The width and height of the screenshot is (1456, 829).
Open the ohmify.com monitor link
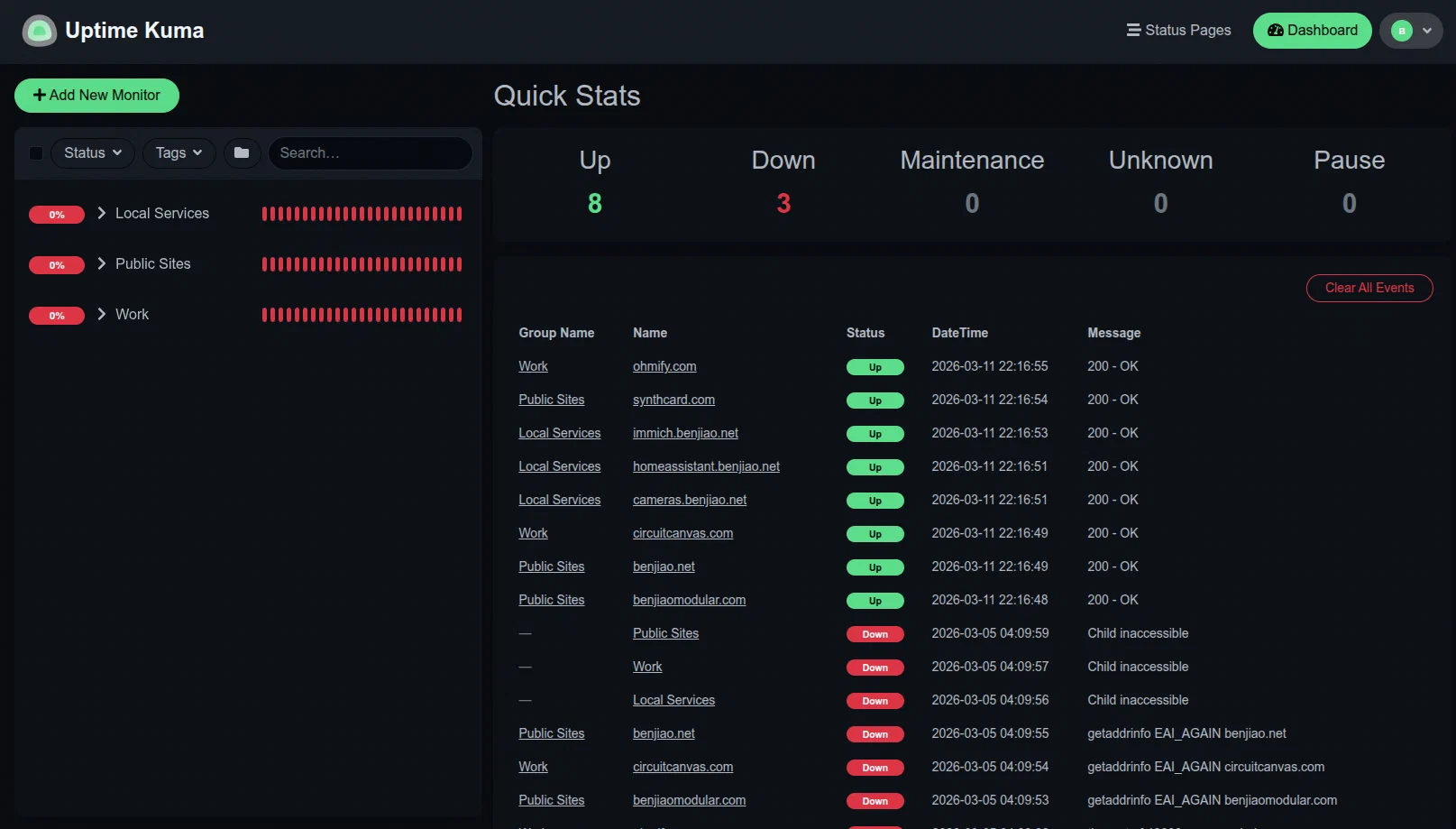pyautogui.click(x=664, y=366)
